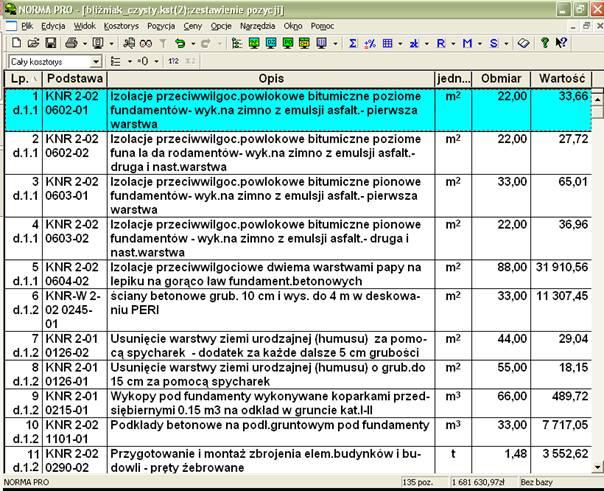Click the percent markup icon

click(370, 43)
